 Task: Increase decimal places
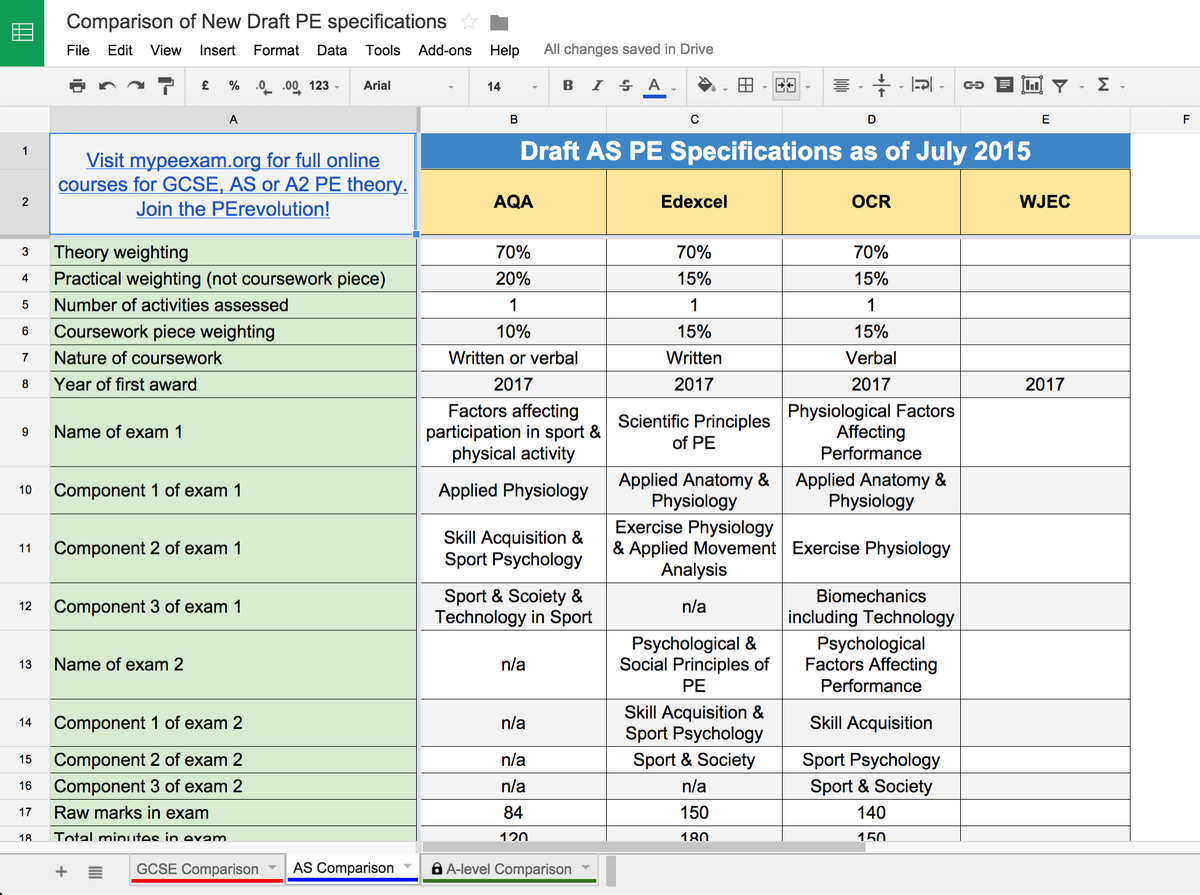[291, 86]
